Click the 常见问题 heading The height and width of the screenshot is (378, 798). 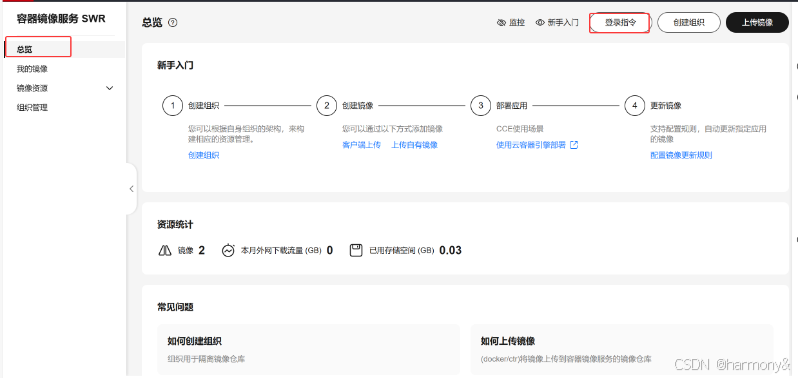click(x=176, y=307)
